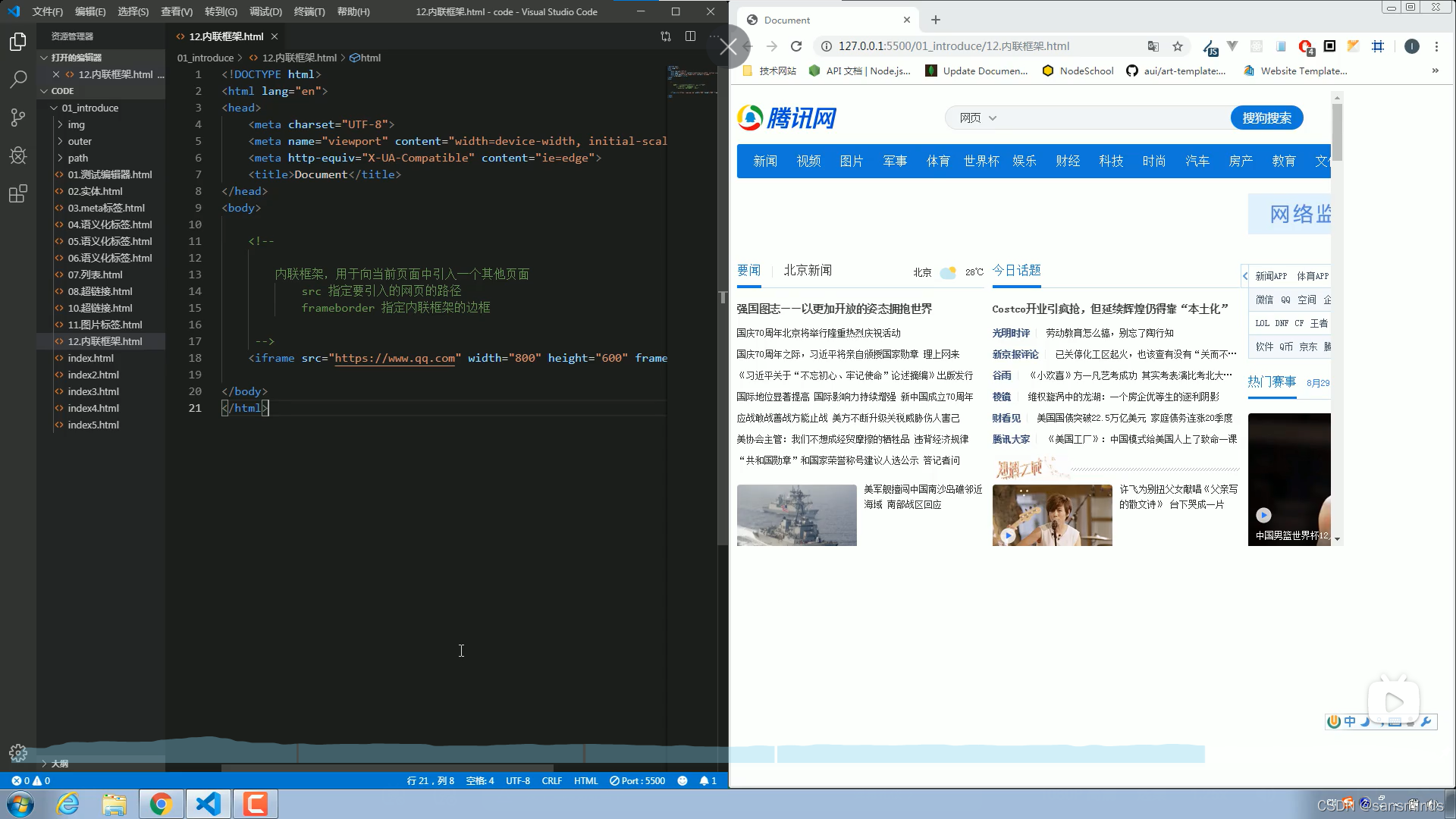
Task: Click Chrome profile avatar icon
Action: [1412, 46]
